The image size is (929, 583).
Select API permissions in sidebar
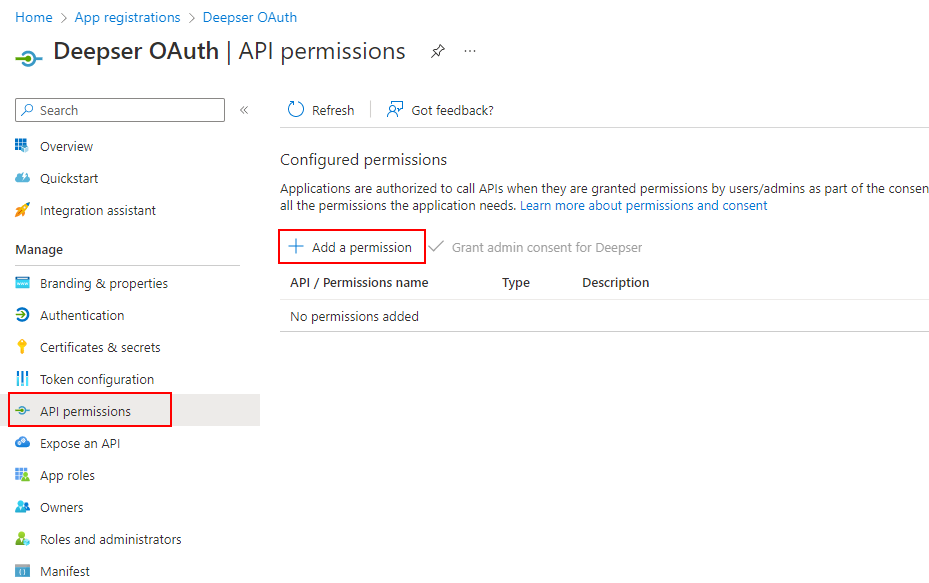(x=85, y=411)
